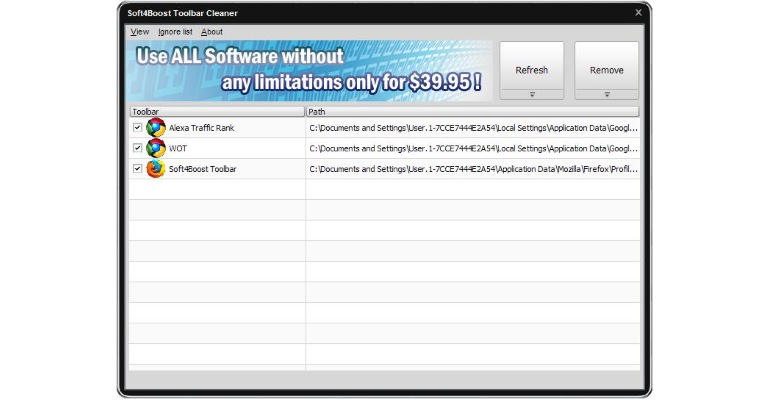
Task: Select the Alexa Traffic Rank path cell
Action: click(473, 128)
